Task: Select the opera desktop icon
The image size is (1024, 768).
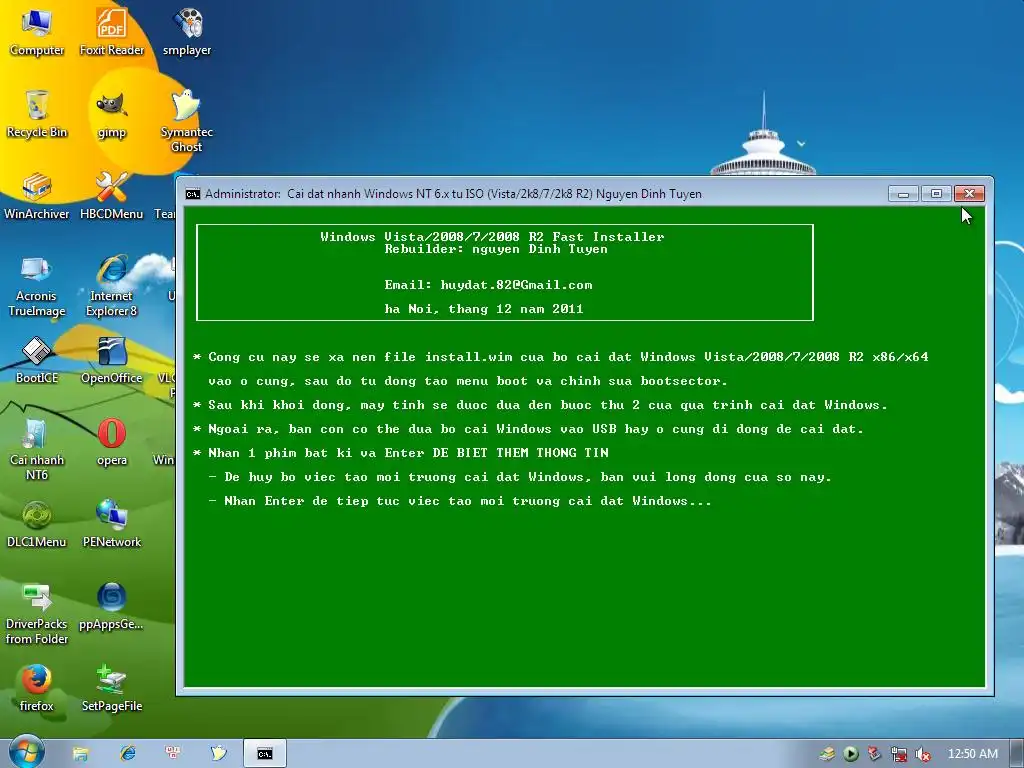Action: [112, 443]
